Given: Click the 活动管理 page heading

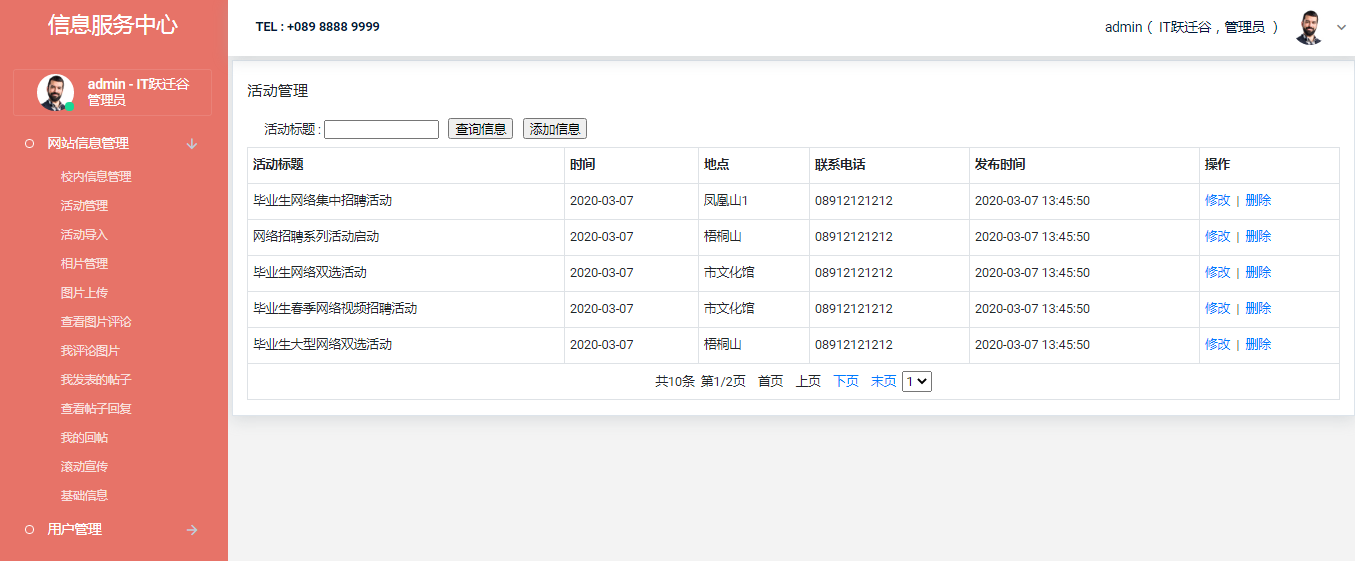Looking at the screenshot, I should tap(278, 91).
